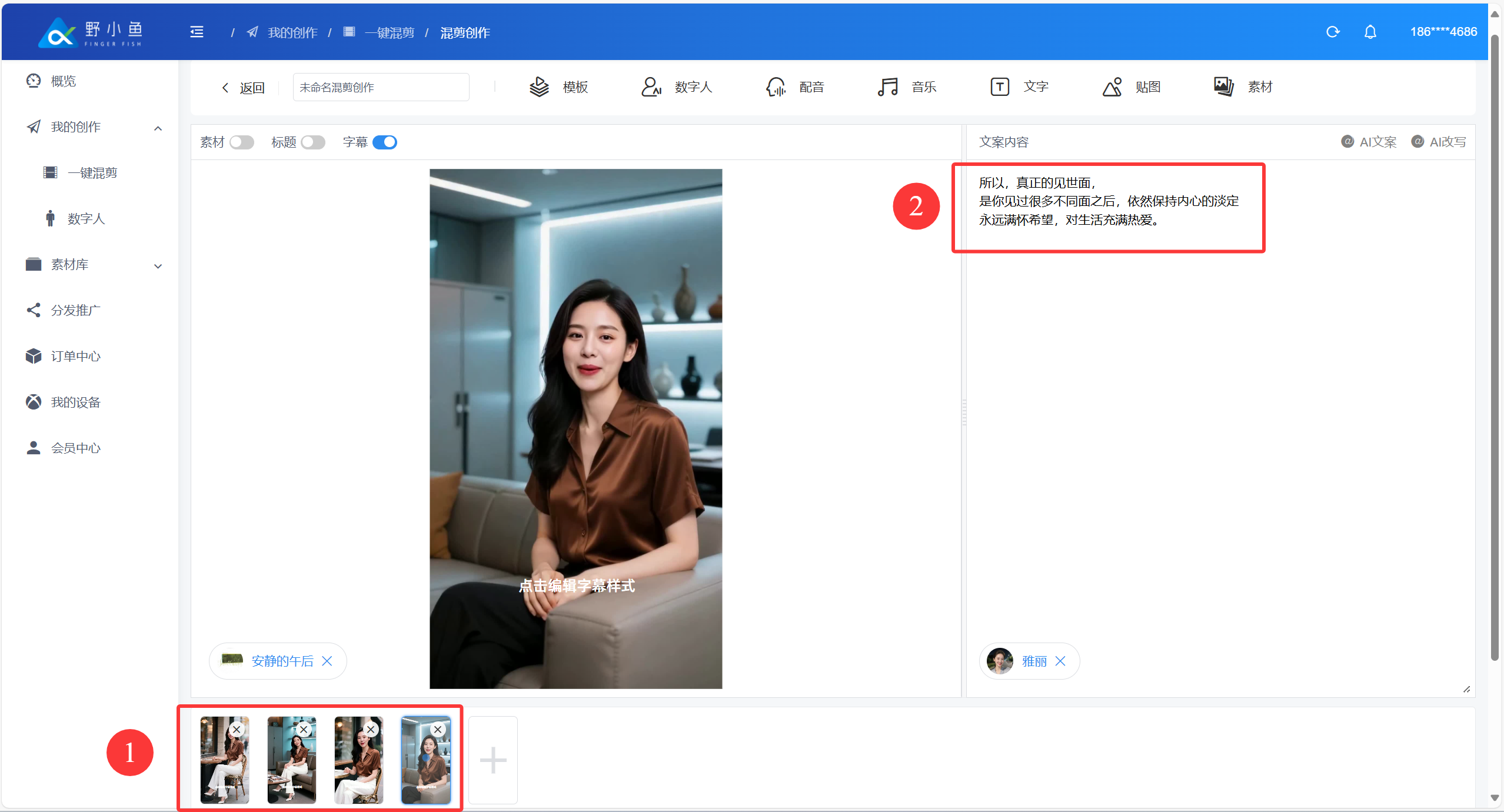Screen dimensions: 1504x812
Task: Collapse the sidebar with hamburger icon
Action: (197, 32)
